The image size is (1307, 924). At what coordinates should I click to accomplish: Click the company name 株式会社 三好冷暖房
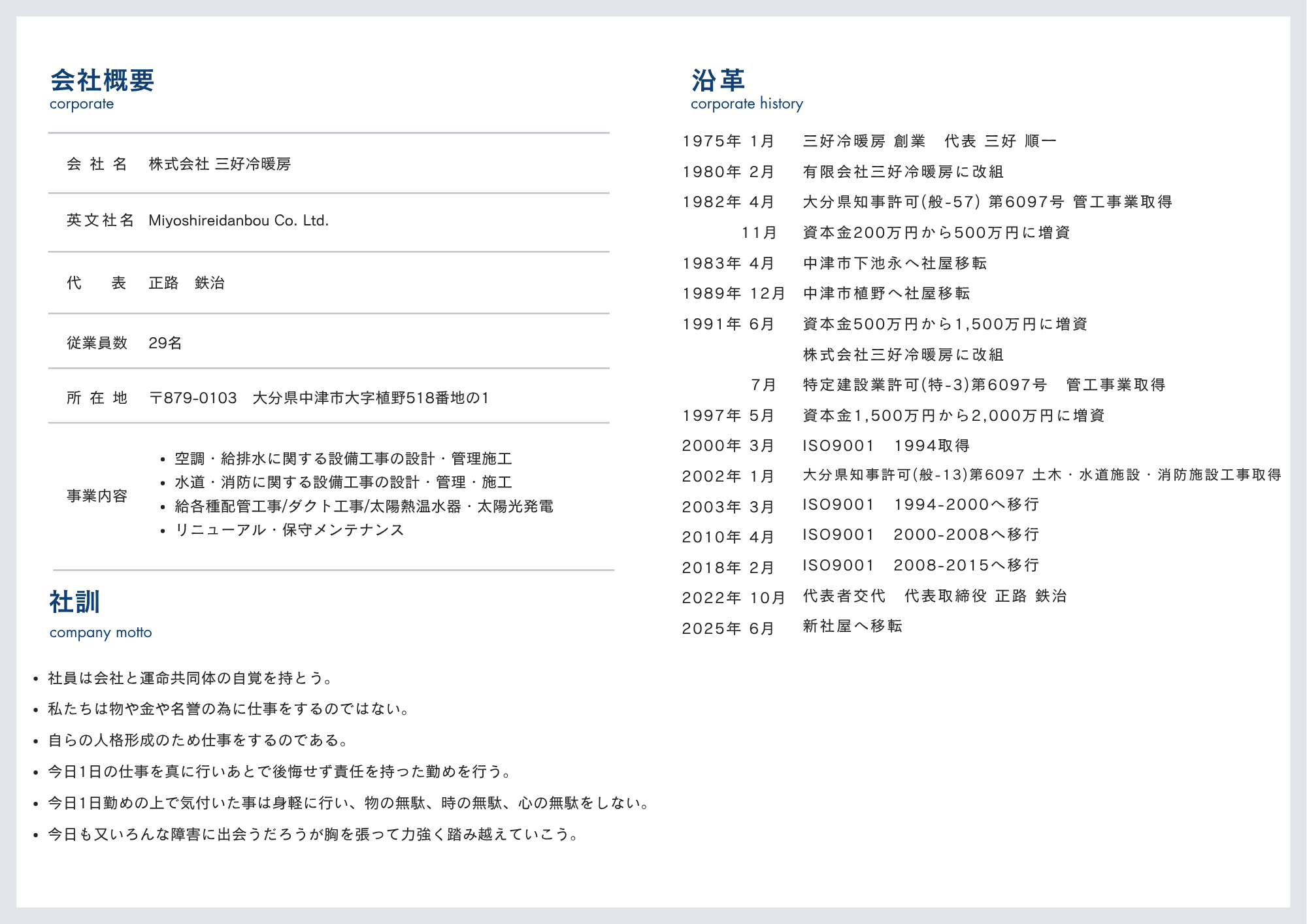click(220, 164)
